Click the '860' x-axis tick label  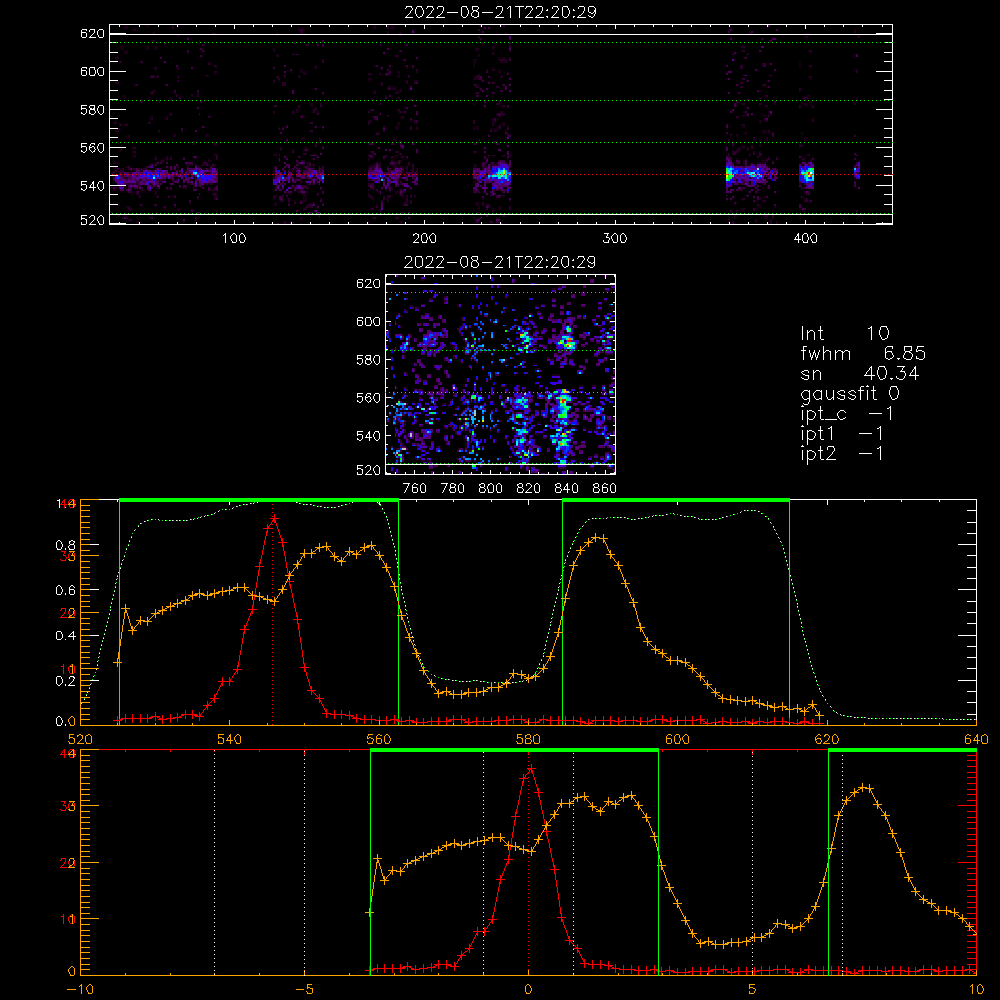coord(605,489)
